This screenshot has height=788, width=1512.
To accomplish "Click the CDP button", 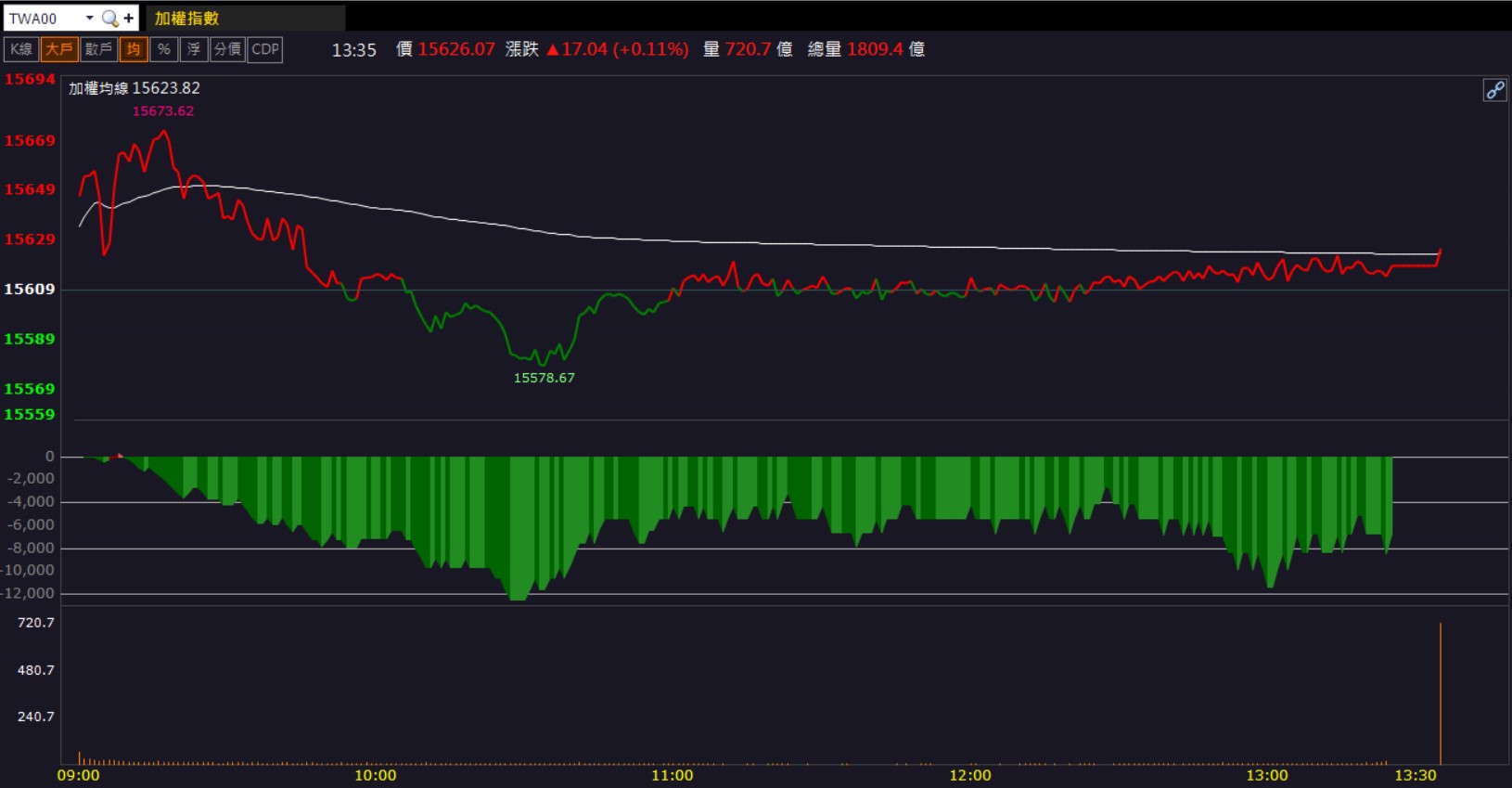I will pyautogui.click(x=265, y=49).
